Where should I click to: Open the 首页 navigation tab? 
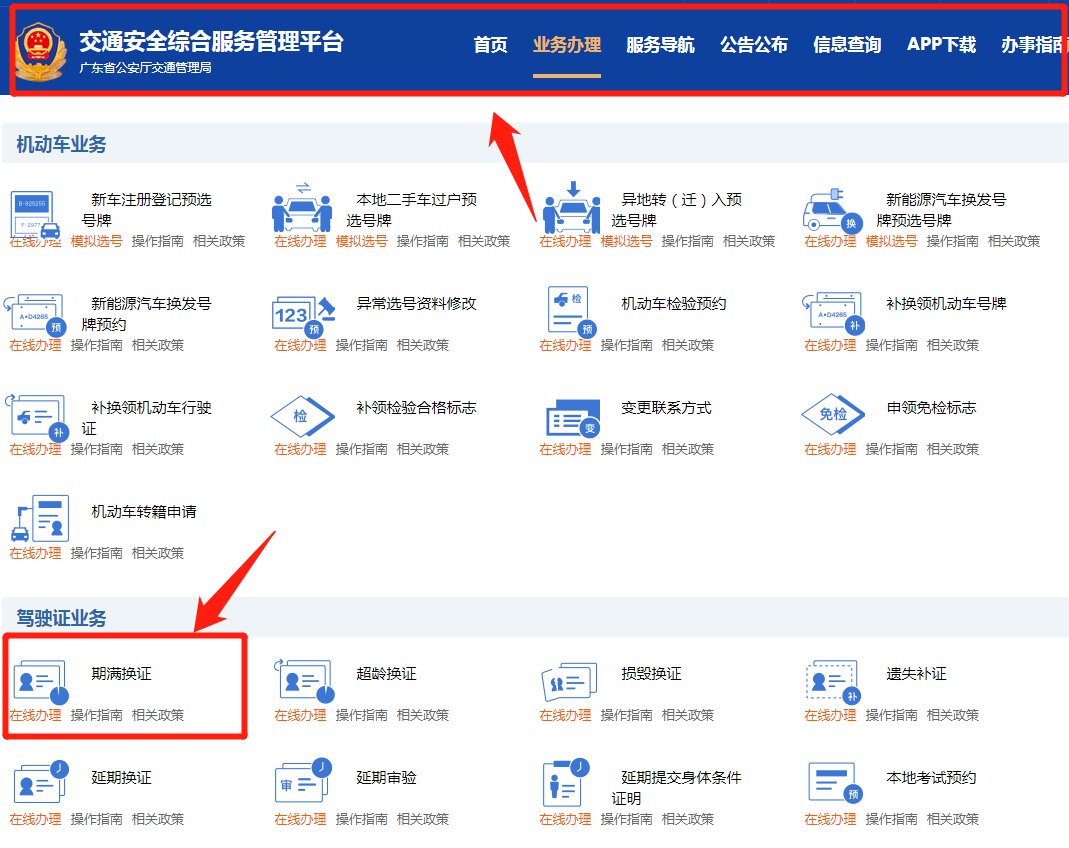click(490, 45)
